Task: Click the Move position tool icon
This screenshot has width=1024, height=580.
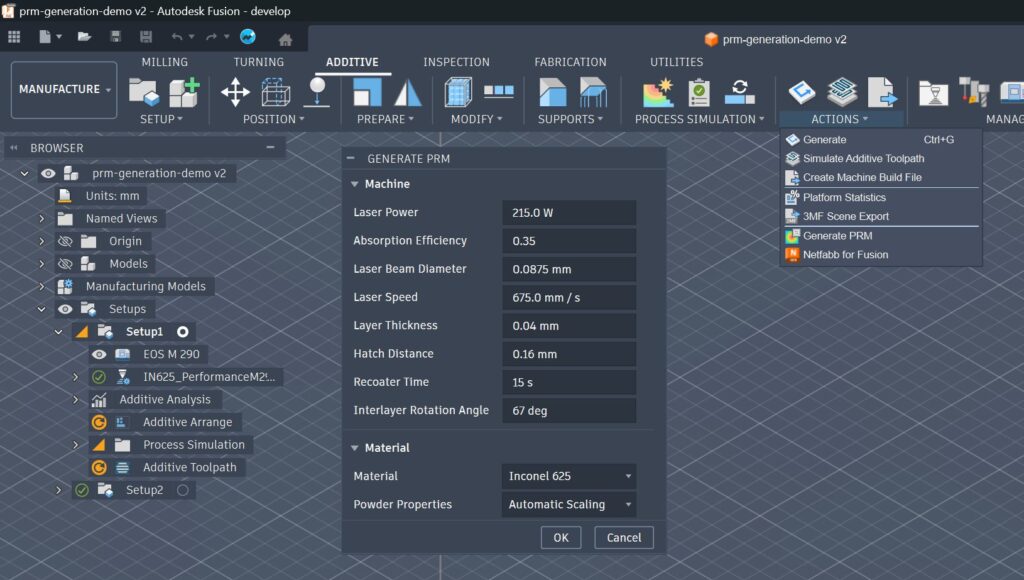Action: [x=235, y=92]
